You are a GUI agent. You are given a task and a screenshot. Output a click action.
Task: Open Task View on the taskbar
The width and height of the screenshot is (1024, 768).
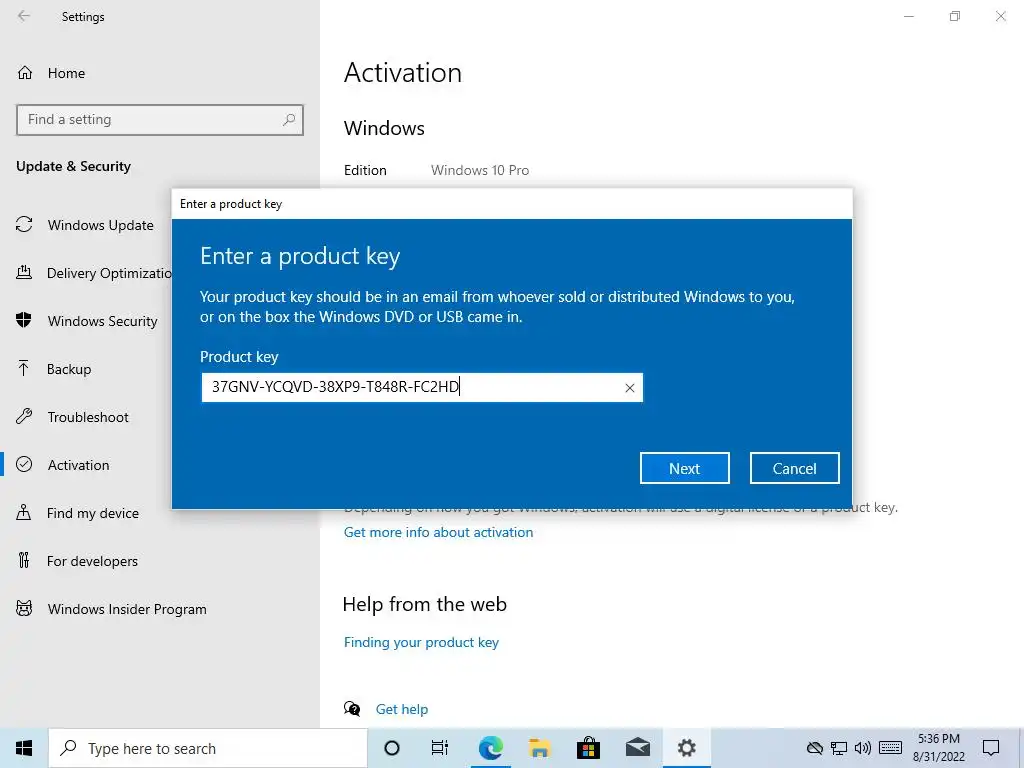click(x=440, y=748)
